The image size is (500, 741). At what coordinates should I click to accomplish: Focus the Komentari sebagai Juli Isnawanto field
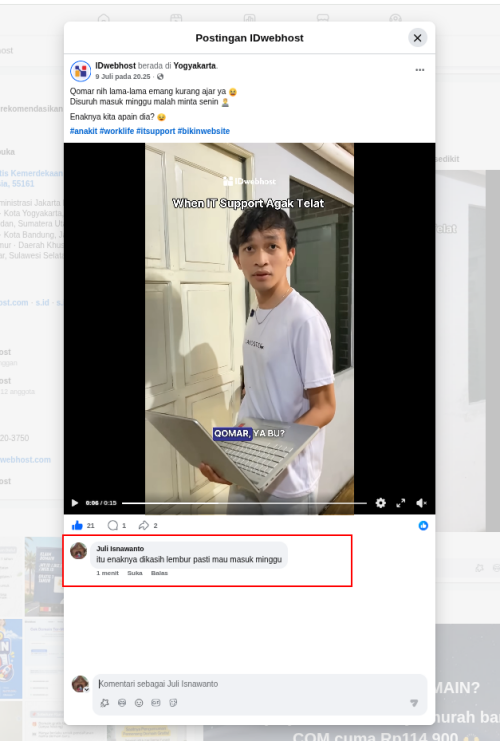260,684
